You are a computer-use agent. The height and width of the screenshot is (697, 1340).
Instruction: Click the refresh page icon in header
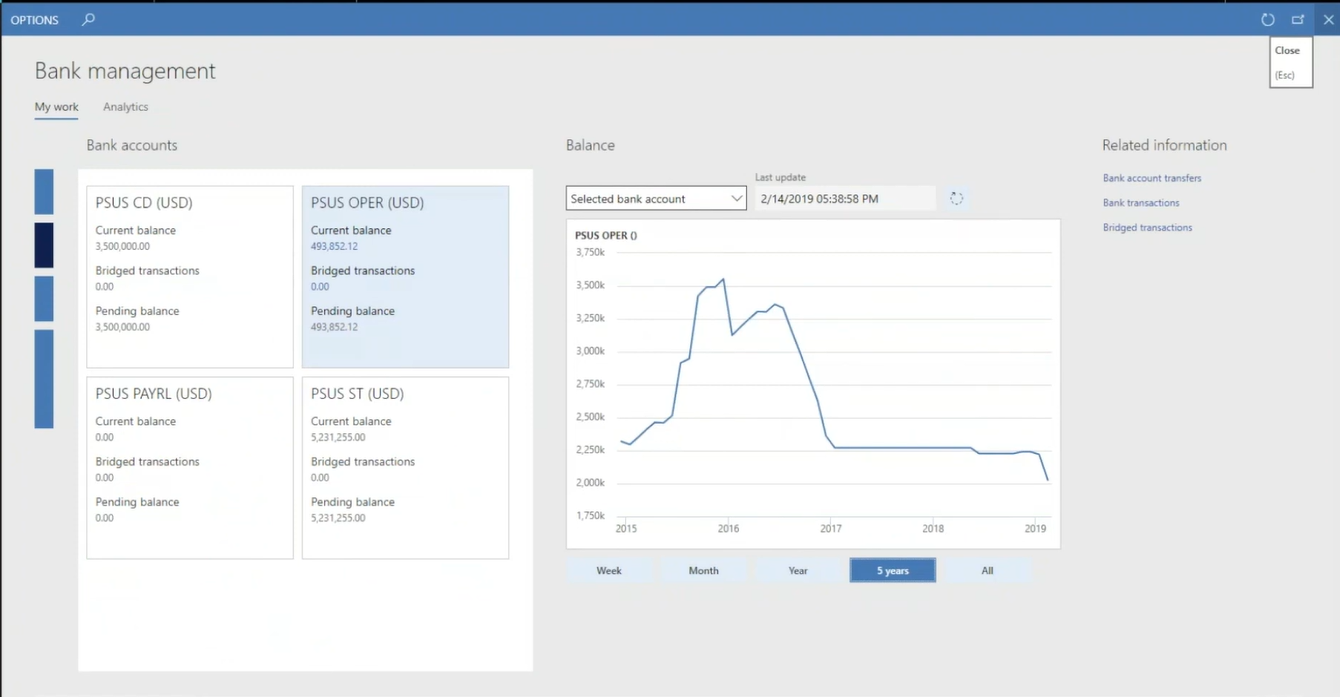[1267, 19]
